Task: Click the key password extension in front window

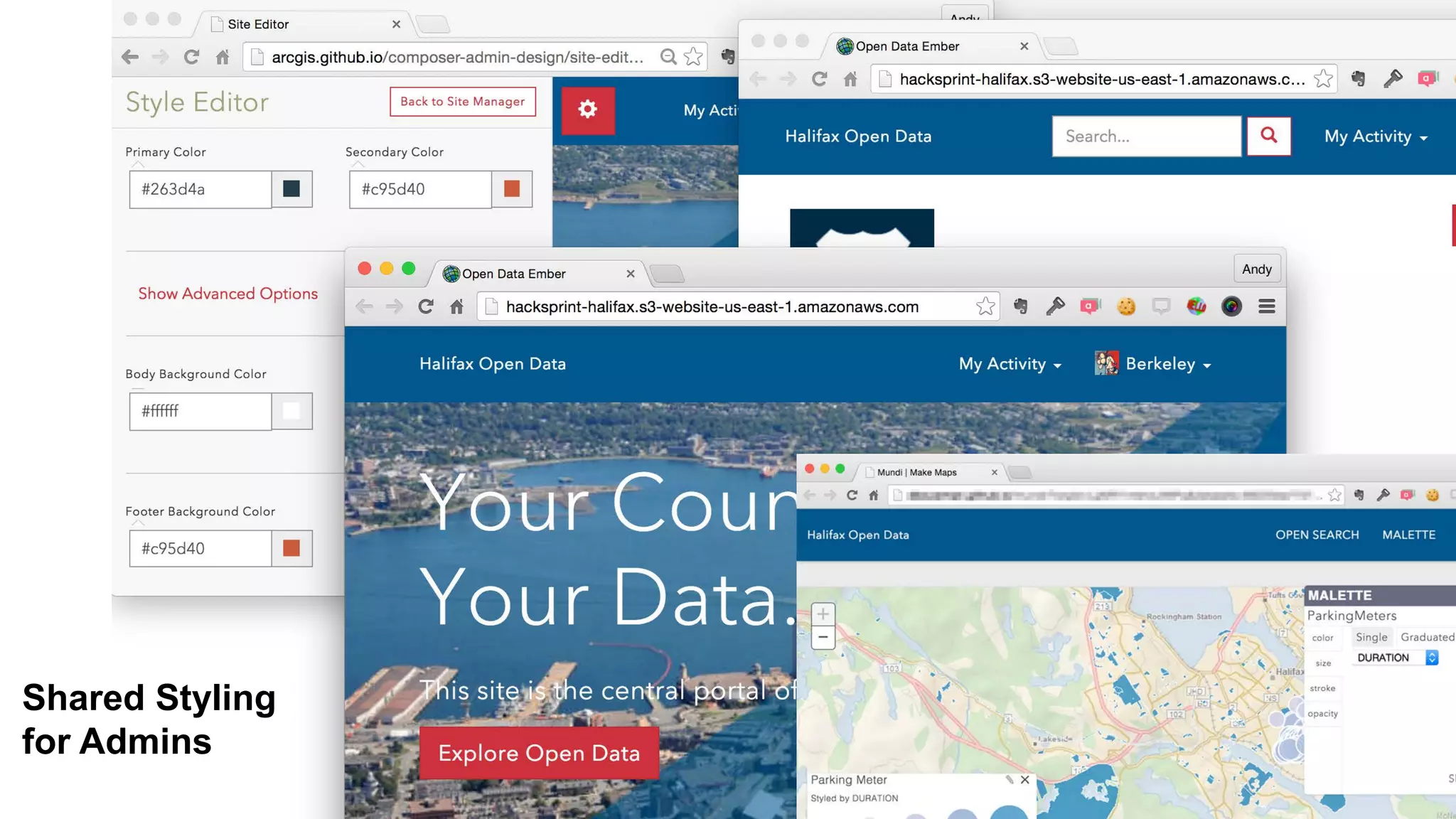Action: pos(1056,306)
